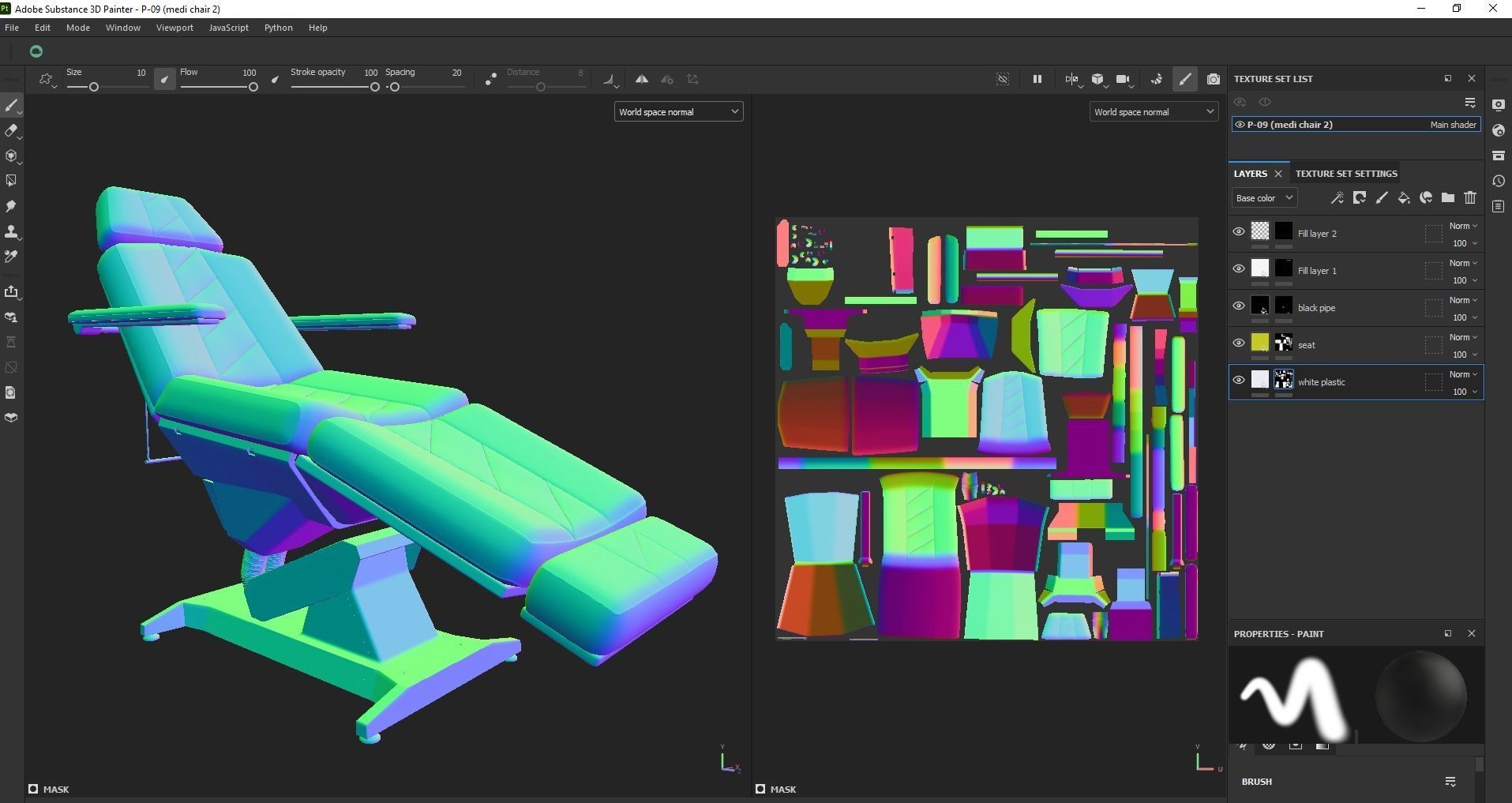Open Shader settings from right dock
The height and width of the screenshot is (803, 1512).
[x=1499, y=130]
